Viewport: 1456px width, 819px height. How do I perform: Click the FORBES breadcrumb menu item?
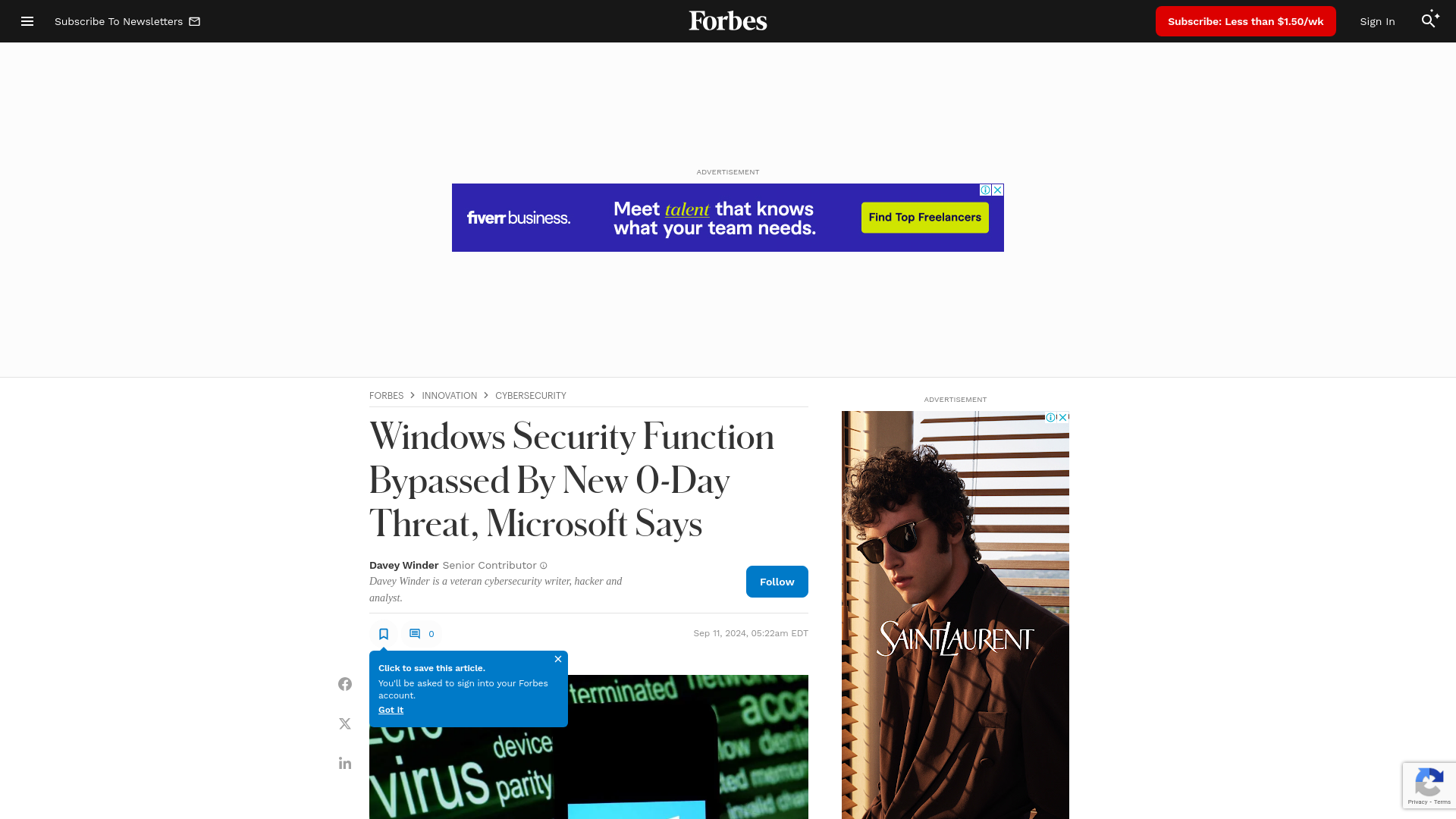coord(386,395)
